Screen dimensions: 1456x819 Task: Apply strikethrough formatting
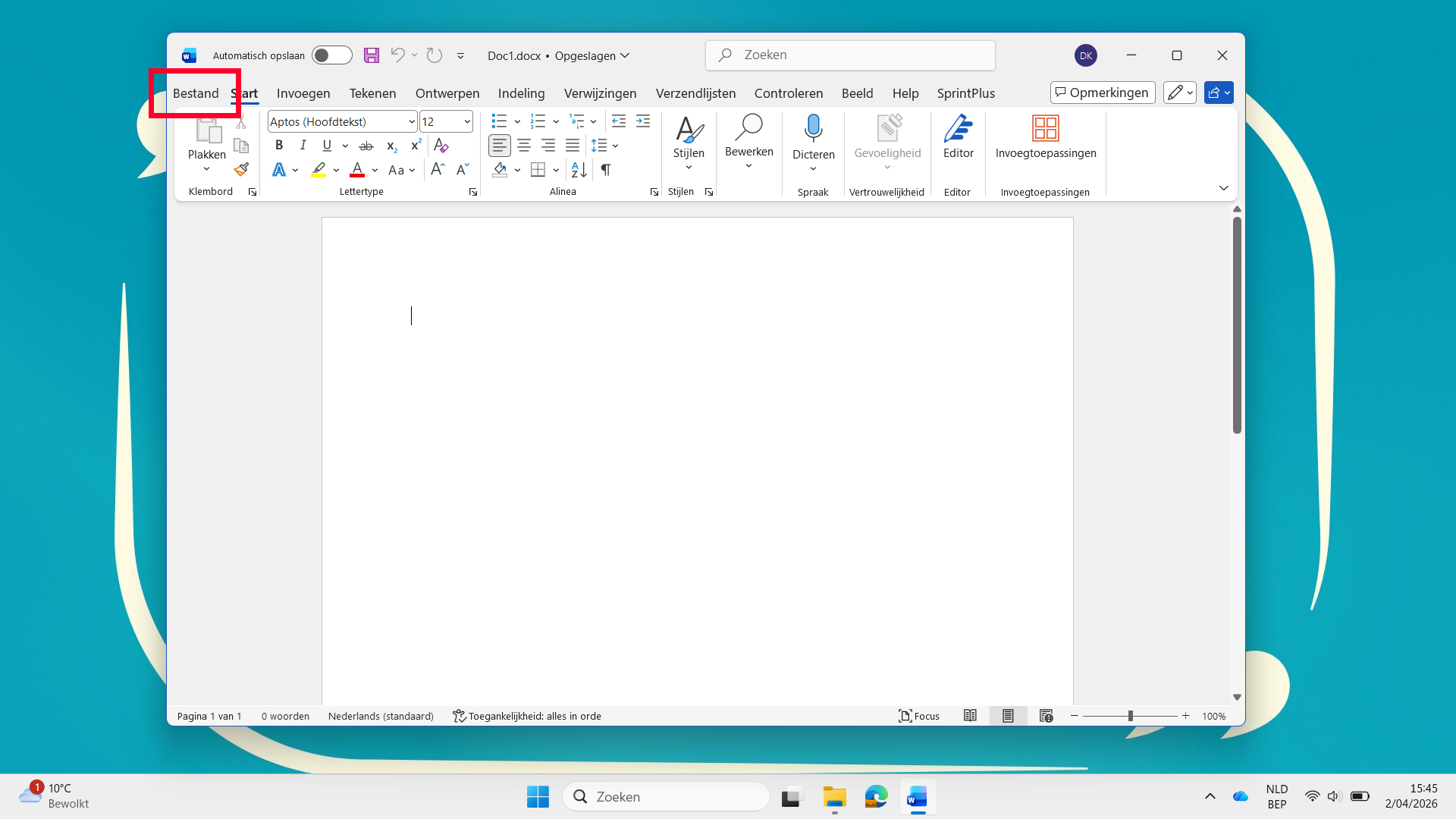pos(366,146)
